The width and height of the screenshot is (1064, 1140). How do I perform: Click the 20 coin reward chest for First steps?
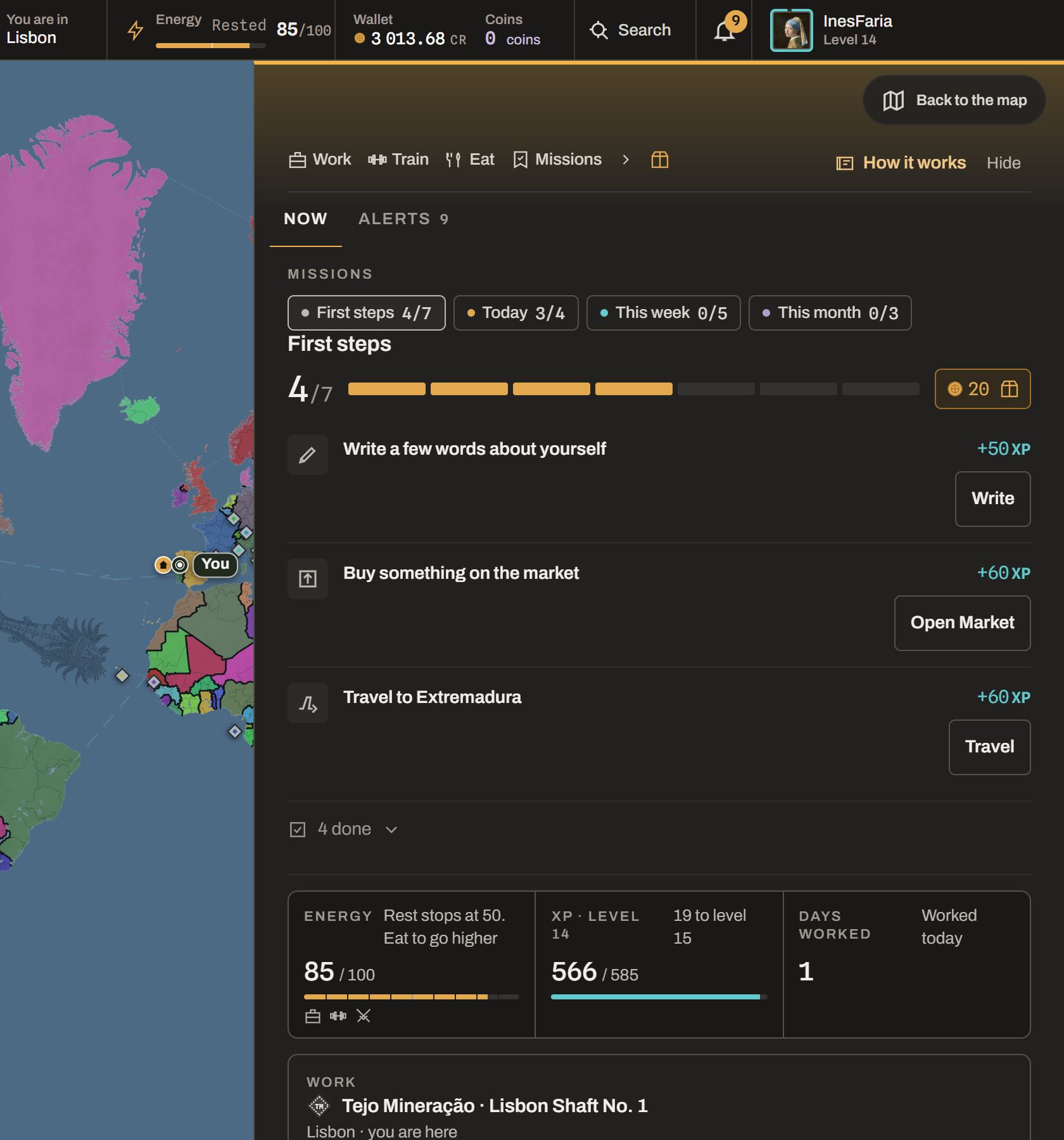click(983, 389)
